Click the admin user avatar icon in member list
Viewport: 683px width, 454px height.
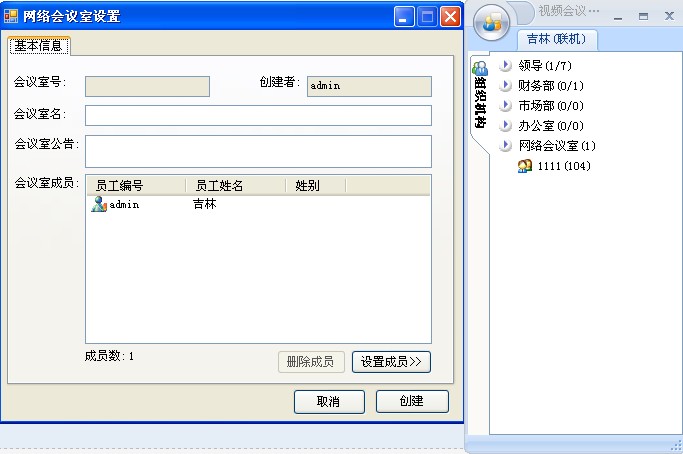click(99, 204)
